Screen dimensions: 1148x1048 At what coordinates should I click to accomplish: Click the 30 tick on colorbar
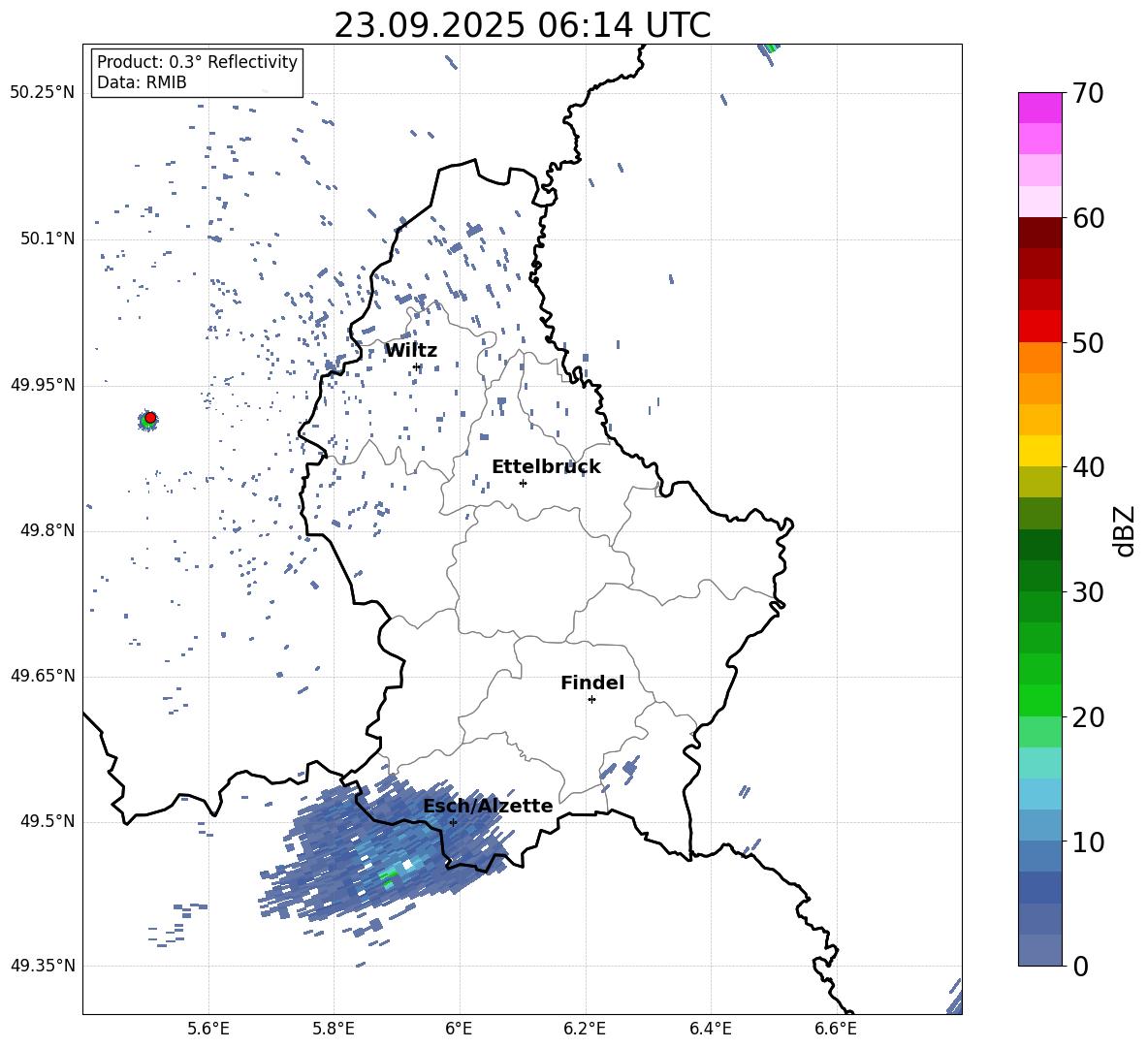coord(1088,592)
